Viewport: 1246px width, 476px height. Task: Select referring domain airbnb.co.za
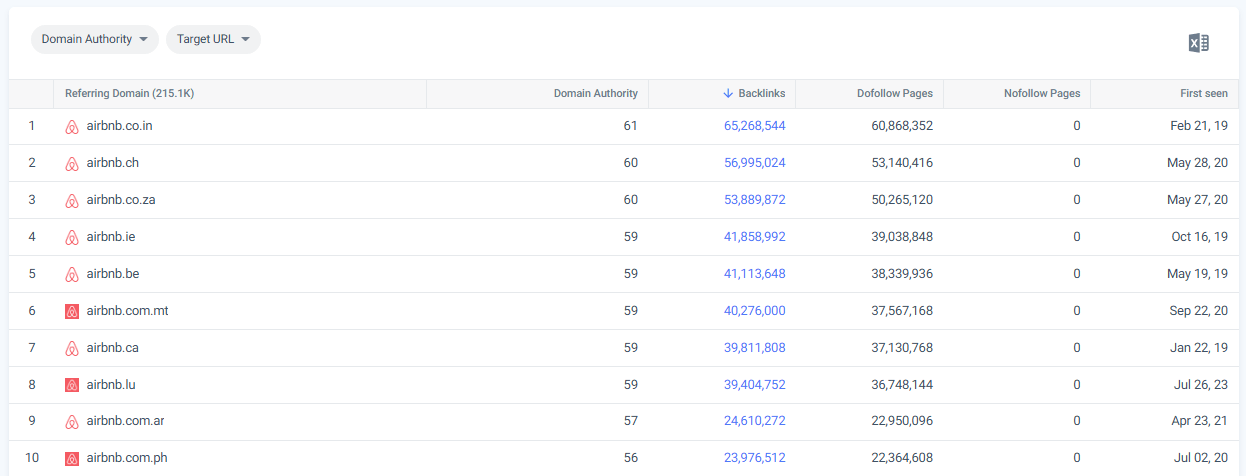point(121,200)
